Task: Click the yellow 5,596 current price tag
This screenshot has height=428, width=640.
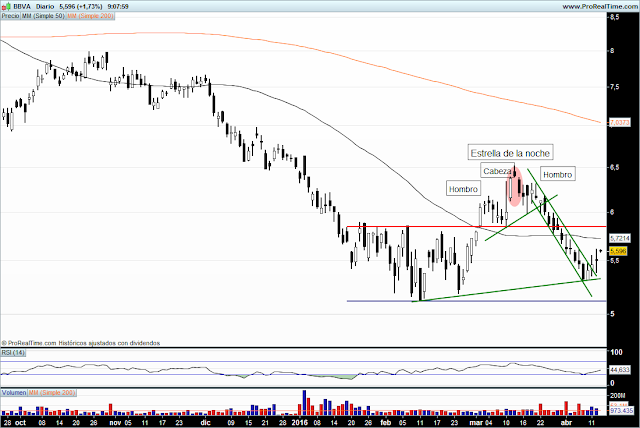Action: [x=618, y=251]
